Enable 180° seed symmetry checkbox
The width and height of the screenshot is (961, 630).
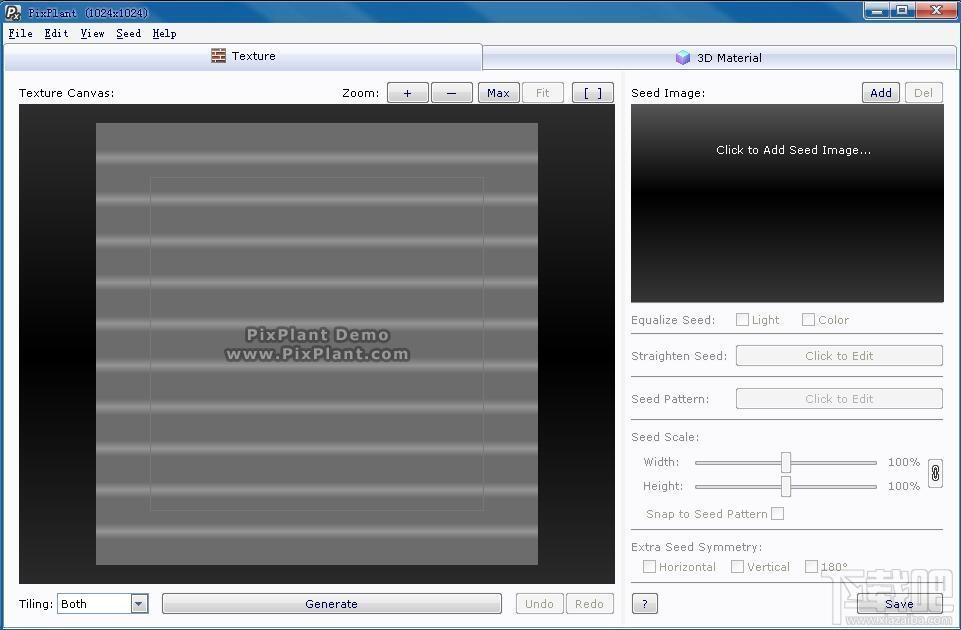coord(811,566)
